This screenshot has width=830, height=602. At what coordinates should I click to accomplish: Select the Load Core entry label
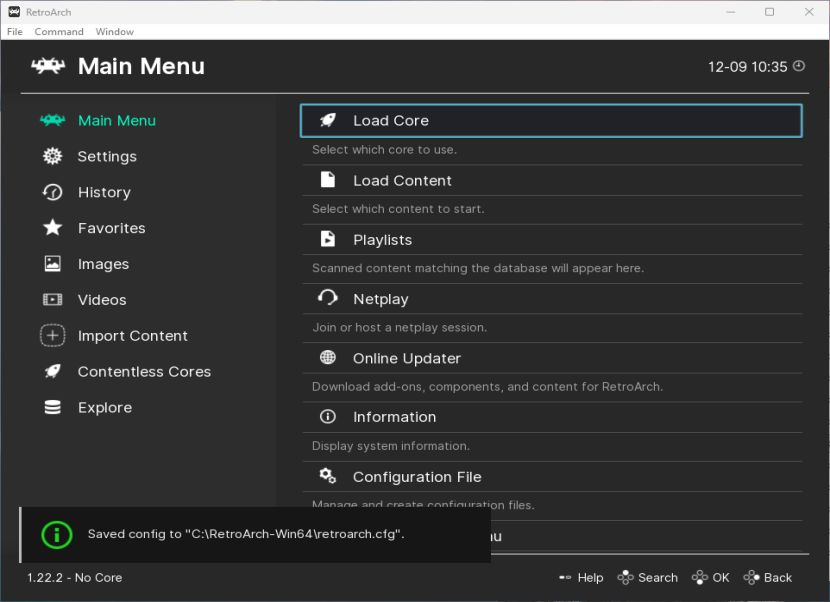pos(391,121)
